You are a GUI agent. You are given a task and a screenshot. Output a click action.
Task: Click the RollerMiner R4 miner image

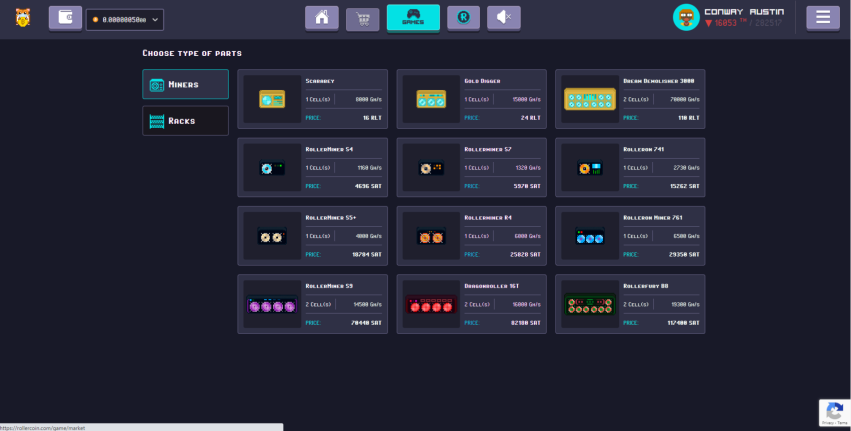coord(431,236)
